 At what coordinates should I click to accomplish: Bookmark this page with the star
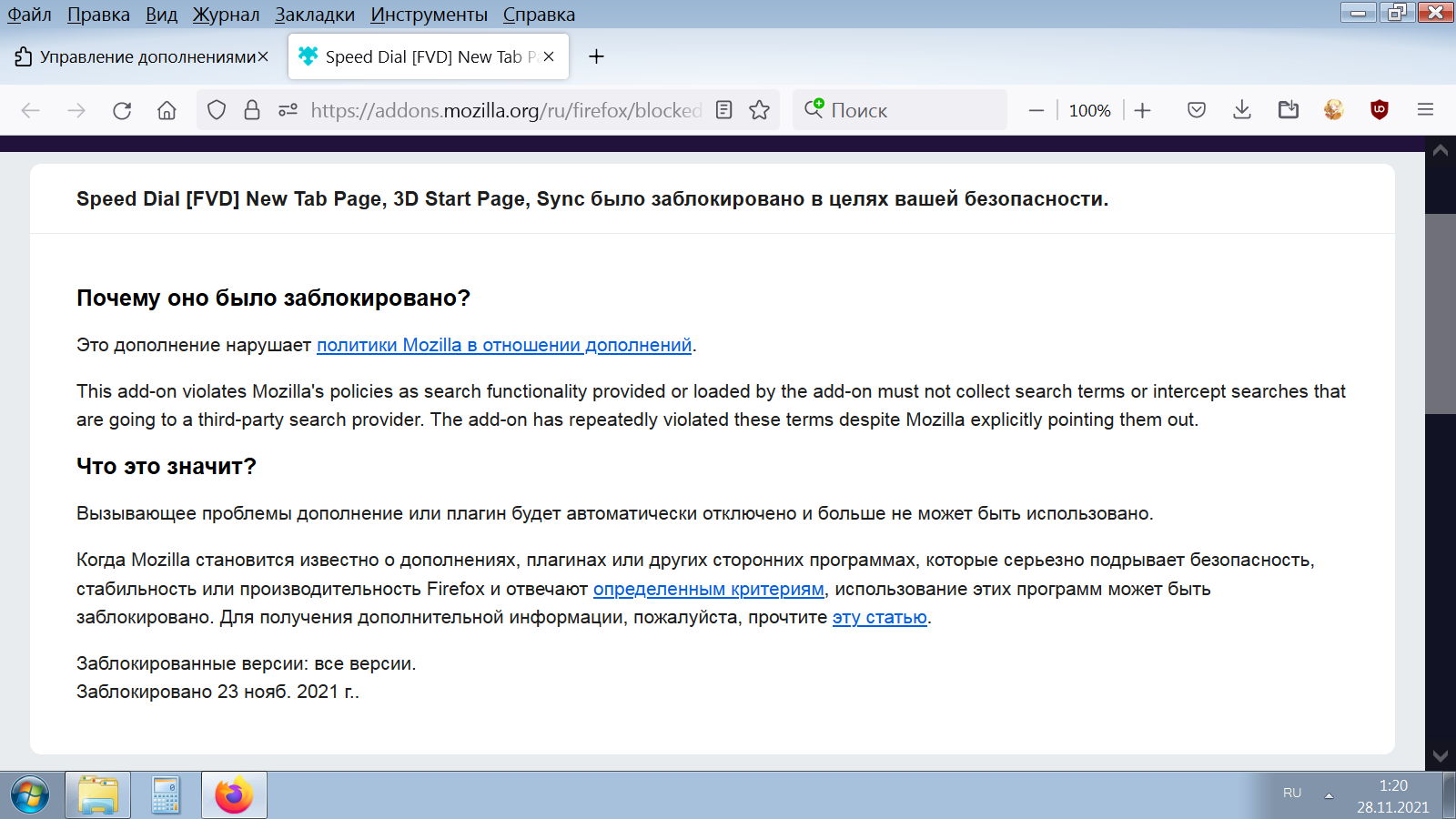tap(759, 110)
